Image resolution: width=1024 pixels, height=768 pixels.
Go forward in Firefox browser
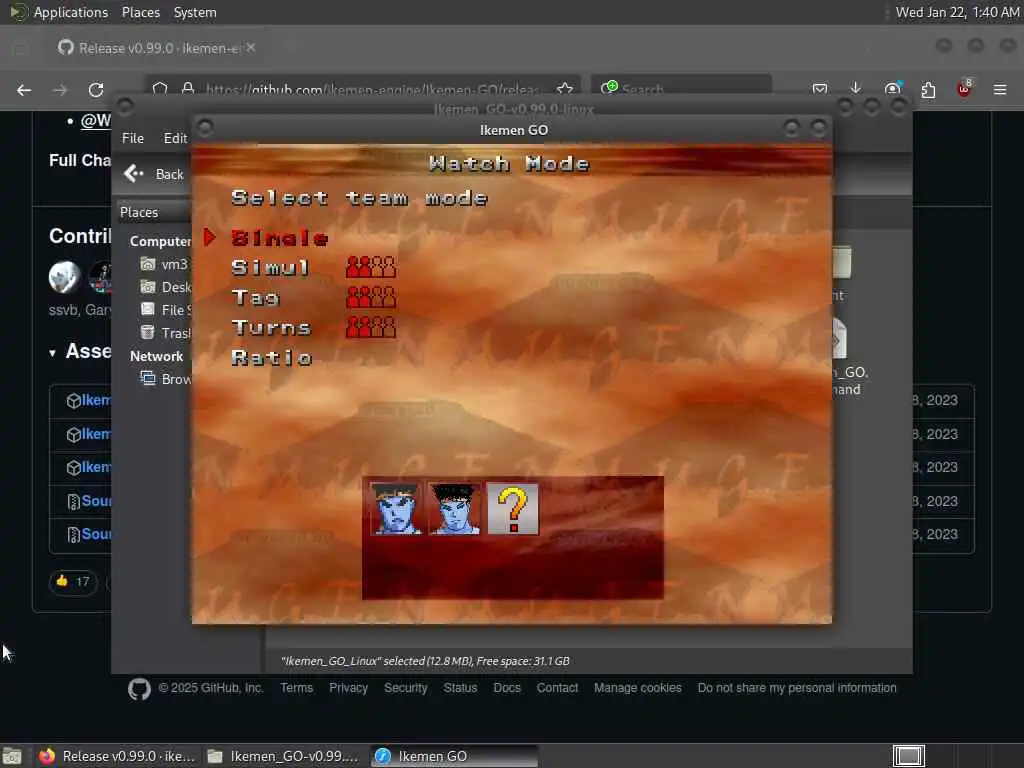click(60, 90)
